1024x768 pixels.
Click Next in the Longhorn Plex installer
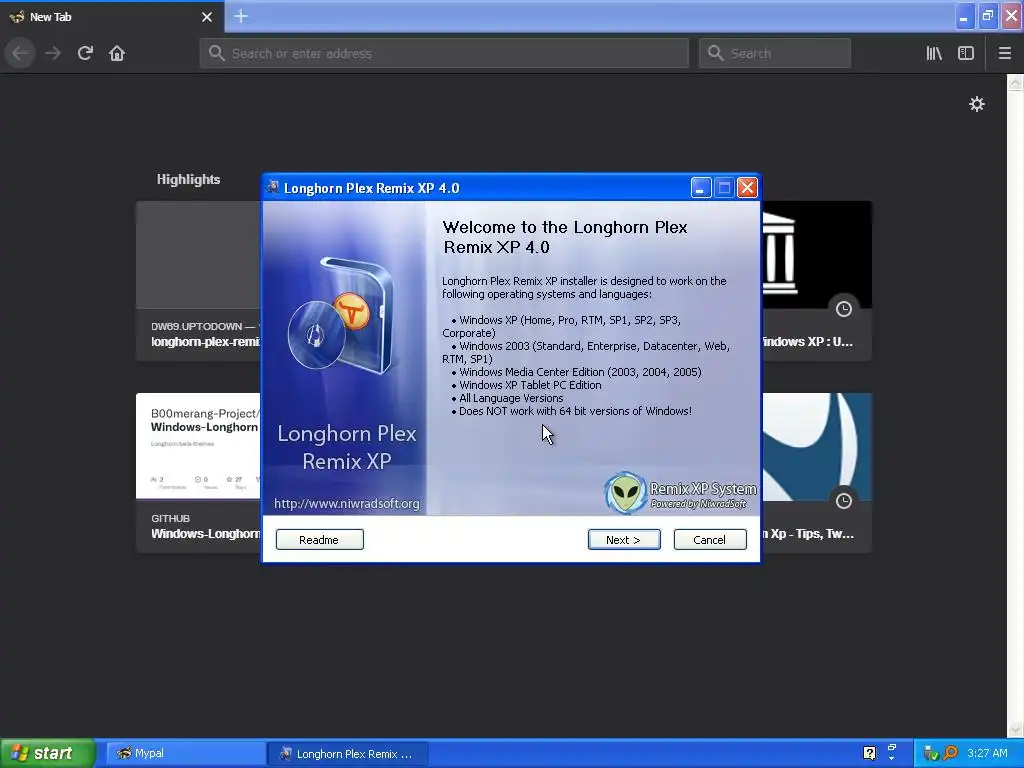[x=624, y=539]
